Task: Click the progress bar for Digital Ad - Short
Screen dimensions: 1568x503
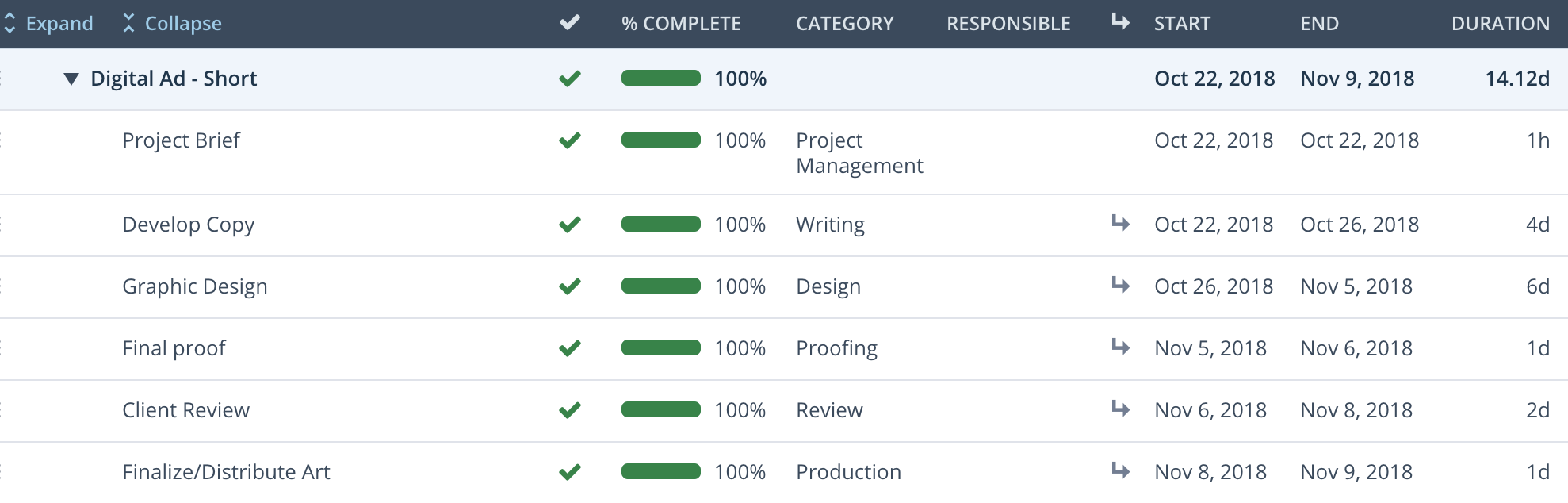Action: click(661, 78)
